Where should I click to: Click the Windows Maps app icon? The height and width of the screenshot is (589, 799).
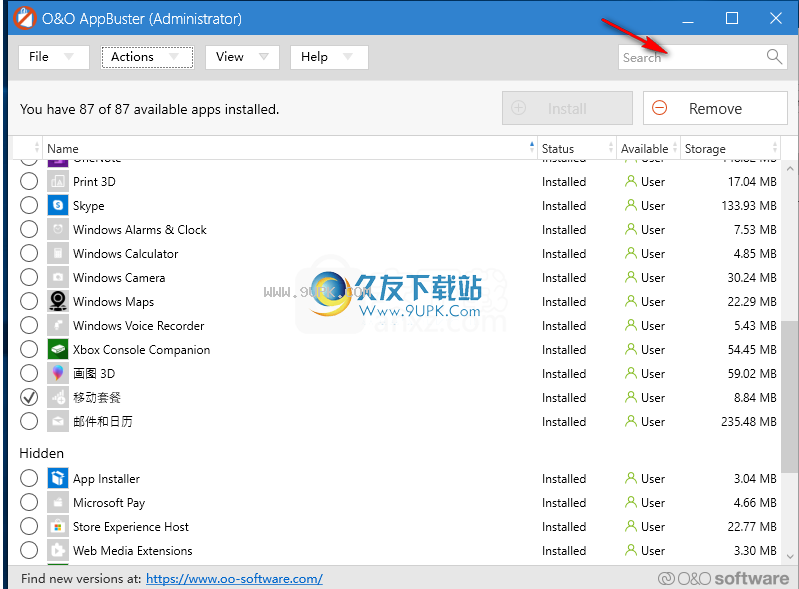click(x=58, y=301)
